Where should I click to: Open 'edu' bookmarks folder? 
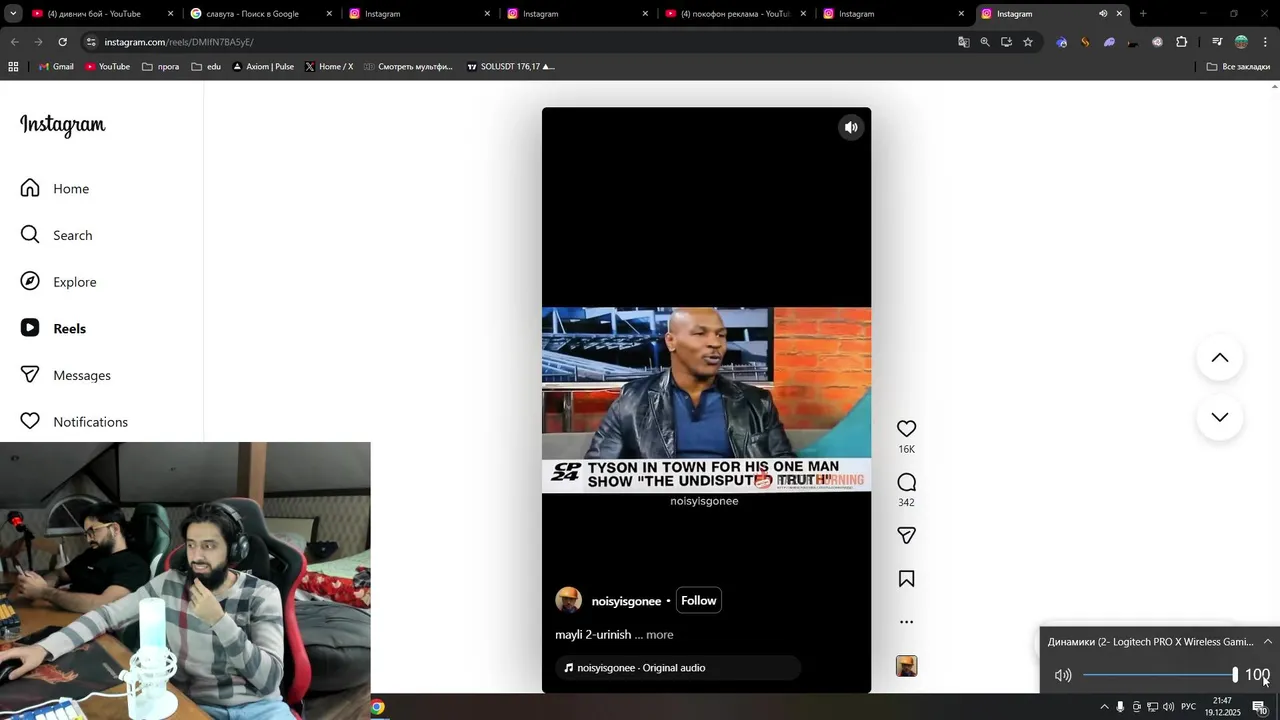coord(206,67)
